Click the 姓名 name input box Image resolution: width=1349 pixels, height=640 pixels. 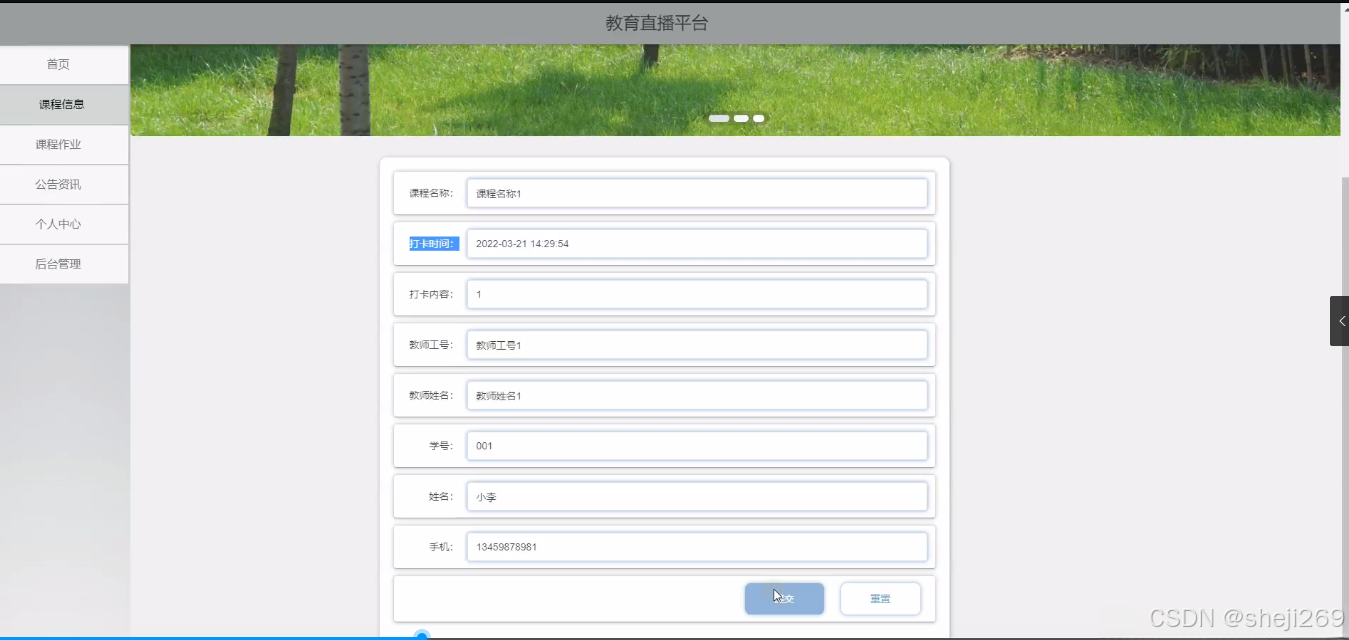(x=697, y=496)
